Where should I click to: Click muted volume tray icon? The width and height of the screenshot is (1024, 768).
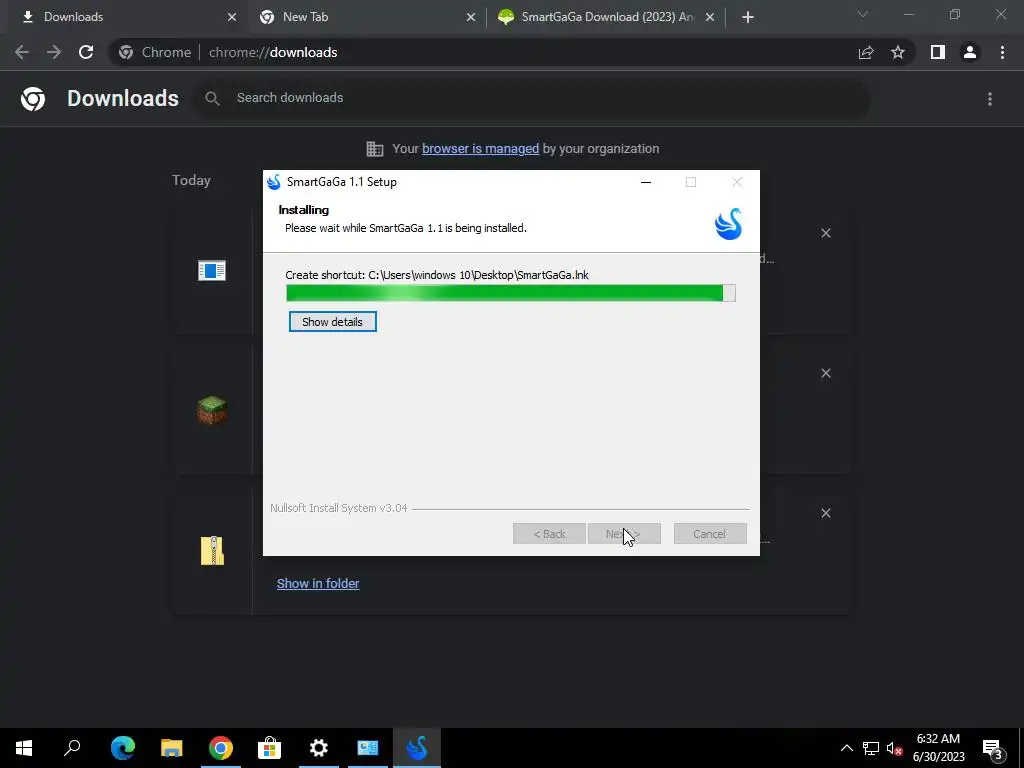point(895,748)
